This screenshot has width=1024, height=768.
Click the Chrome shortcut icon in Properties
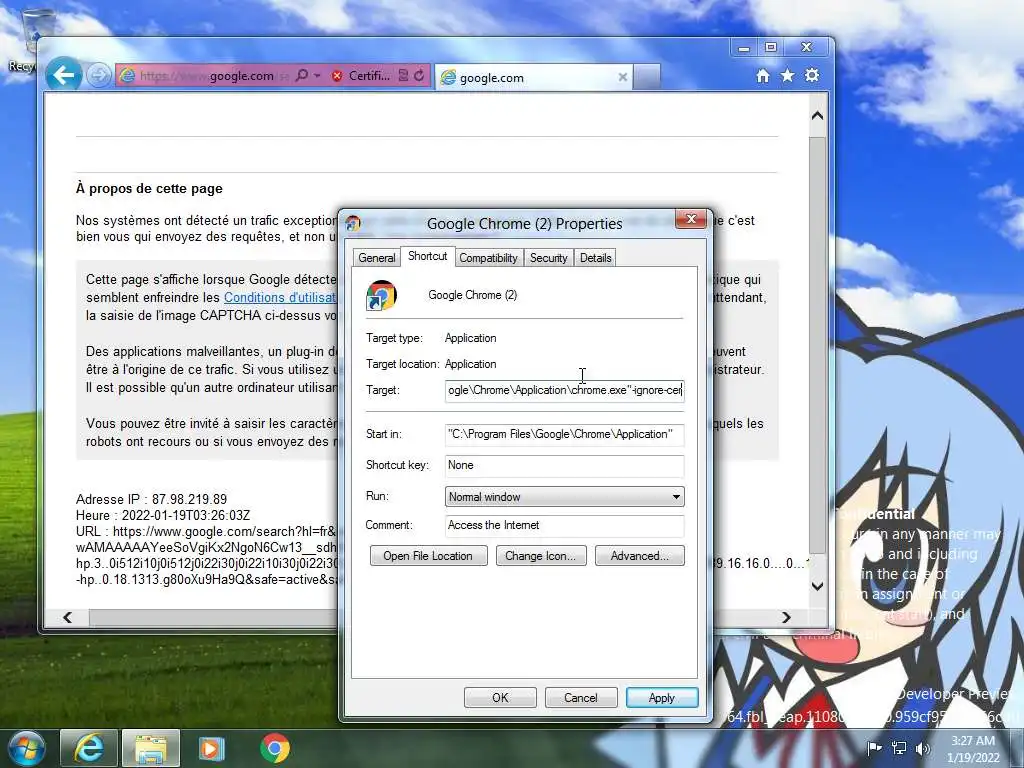(381, 295)
